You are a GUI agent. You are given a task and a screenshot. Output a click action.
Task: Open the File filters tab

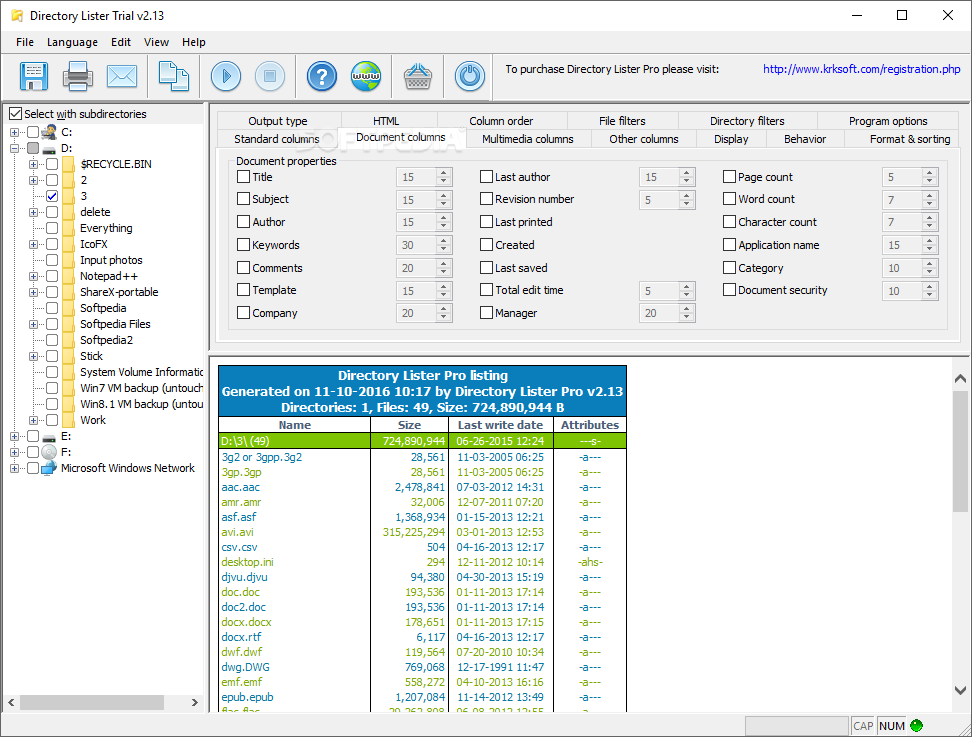tap(622, 121)
